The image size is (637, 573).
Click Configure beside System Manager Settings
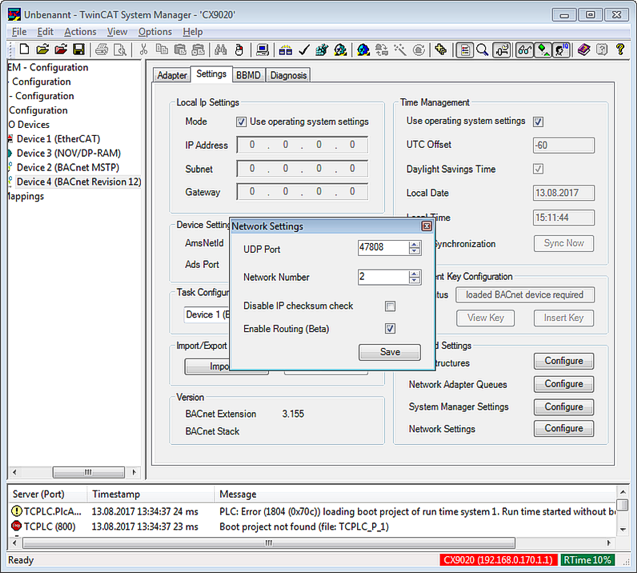pyautogui.click(x=563, y=407)
